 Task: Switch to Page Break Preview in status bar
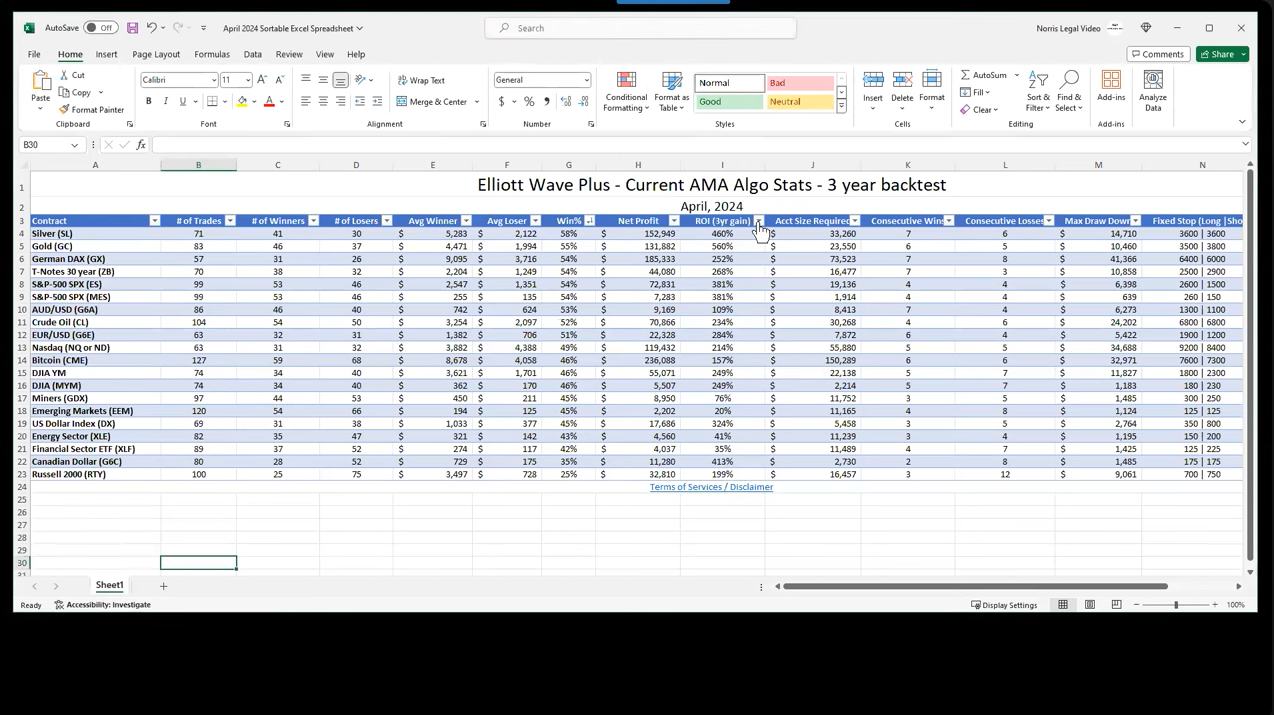[x=1116, y=605]
